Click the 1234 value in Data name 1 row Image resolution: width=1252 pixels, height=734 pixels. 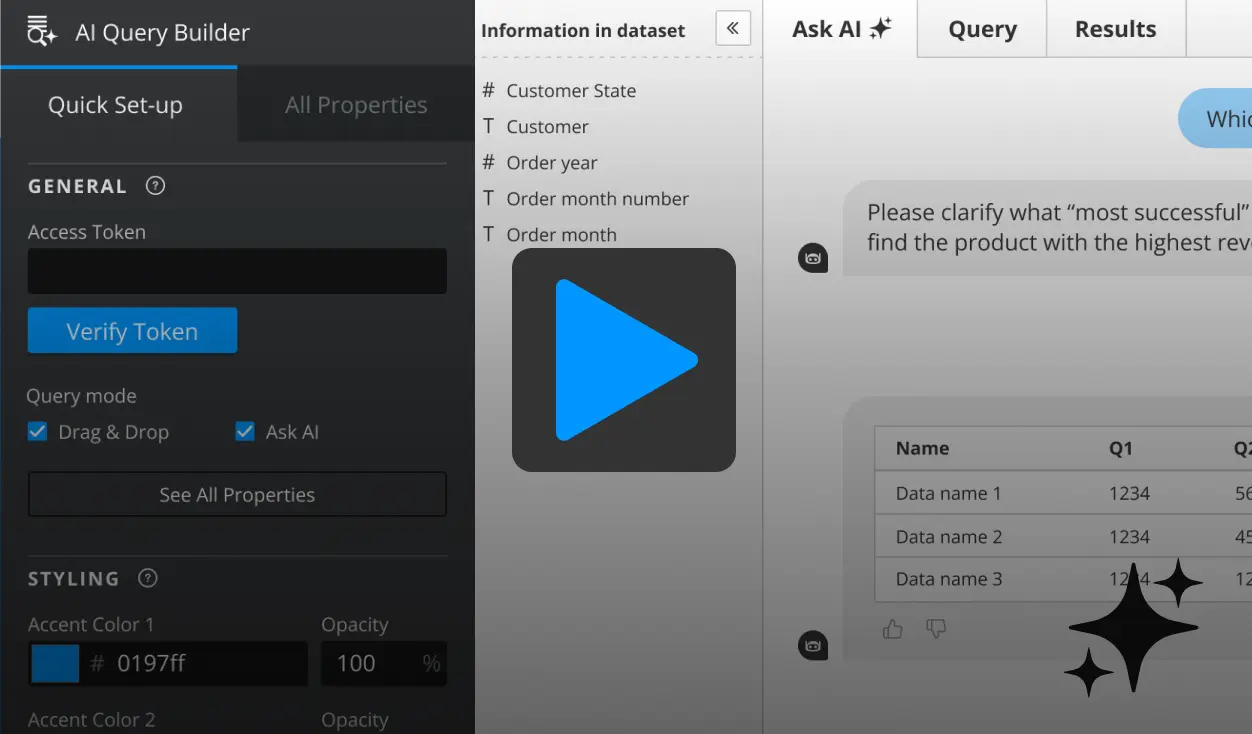click(x=1129, y=493)
